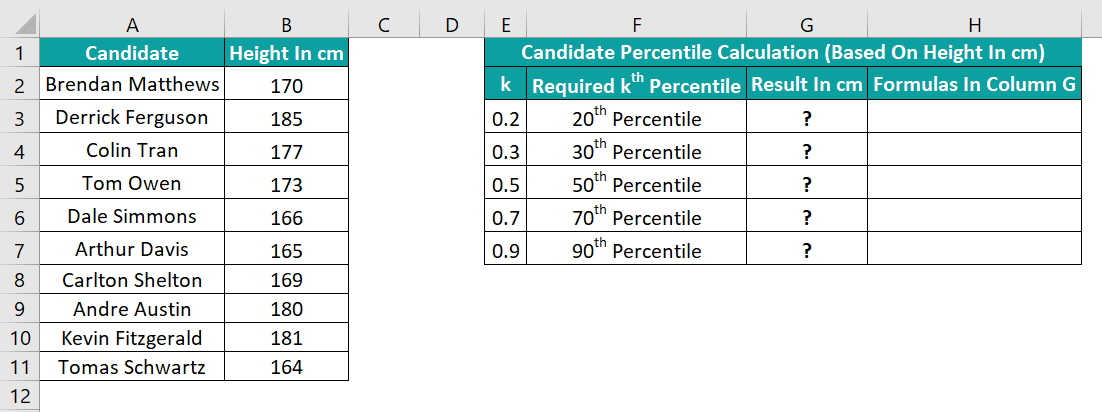Select Derrick Ferguson's height 185
This screenshot has height=412, width=1102.
point(286,118)
